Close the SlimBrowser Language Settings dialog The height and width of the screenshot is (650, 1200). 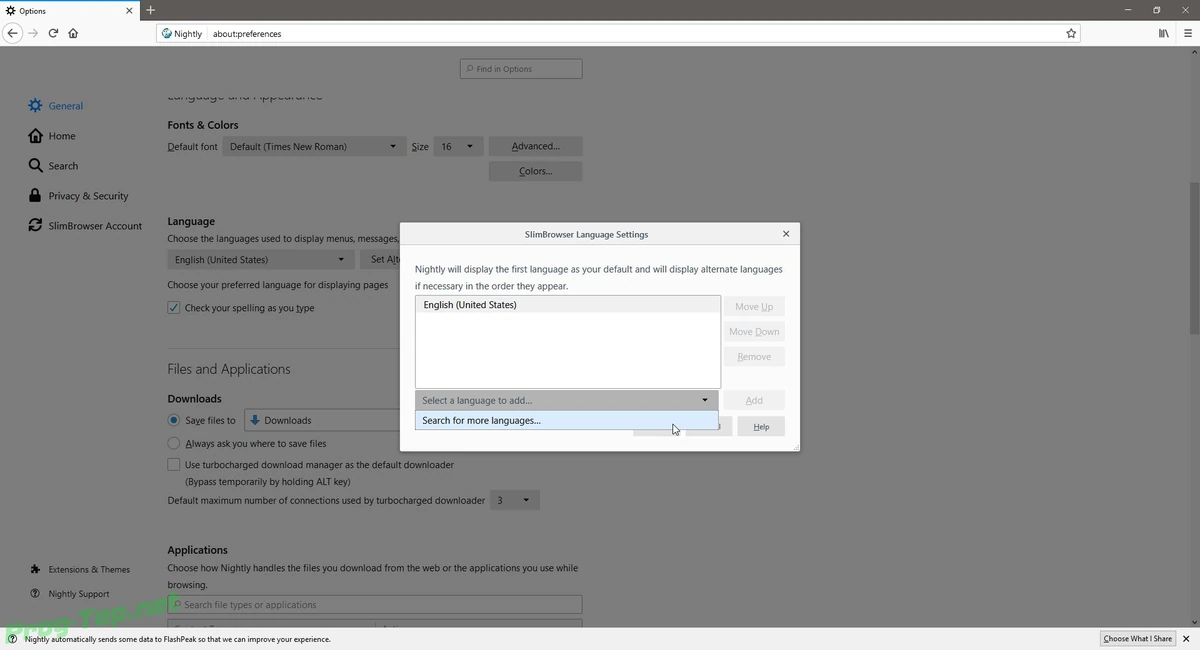tap(786, 234)
